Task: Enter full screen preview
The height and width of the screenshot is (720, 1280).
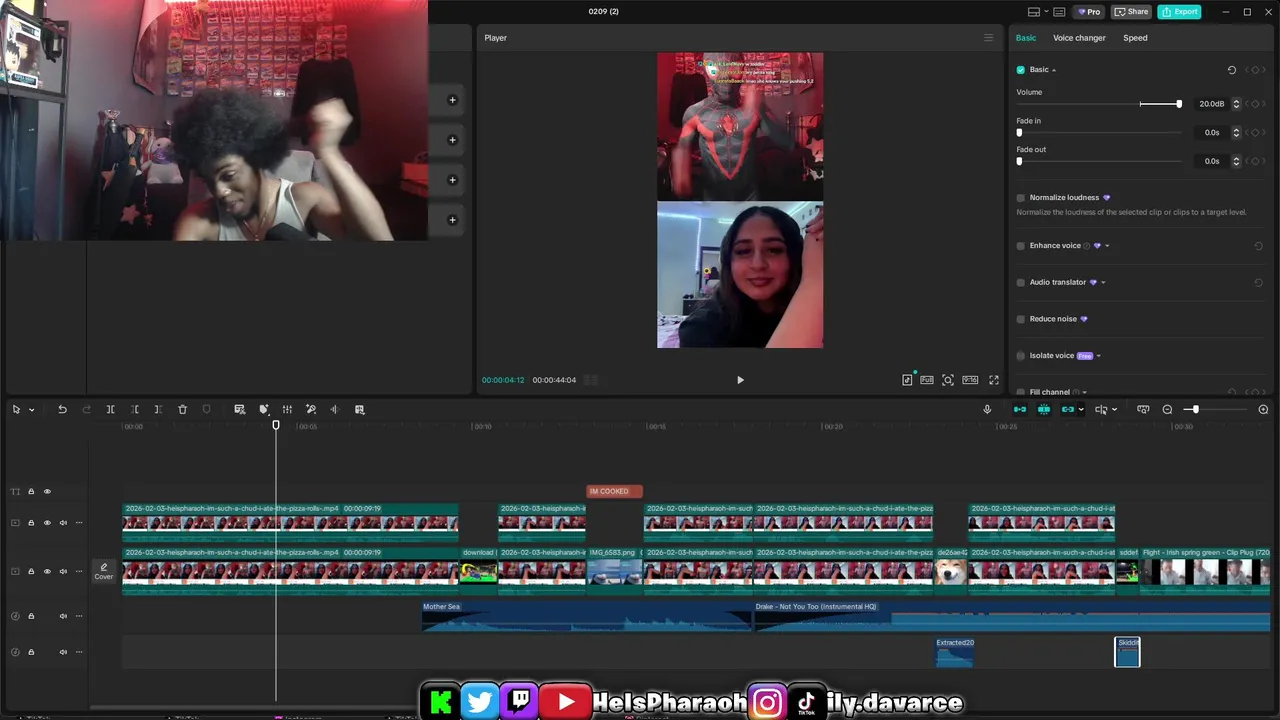Action: (994, 380)
